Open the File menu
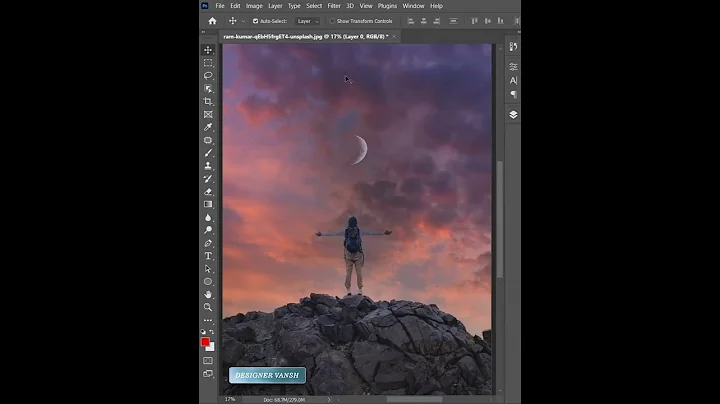Screen dimensions: 720x404 click(x=220, y=6)
